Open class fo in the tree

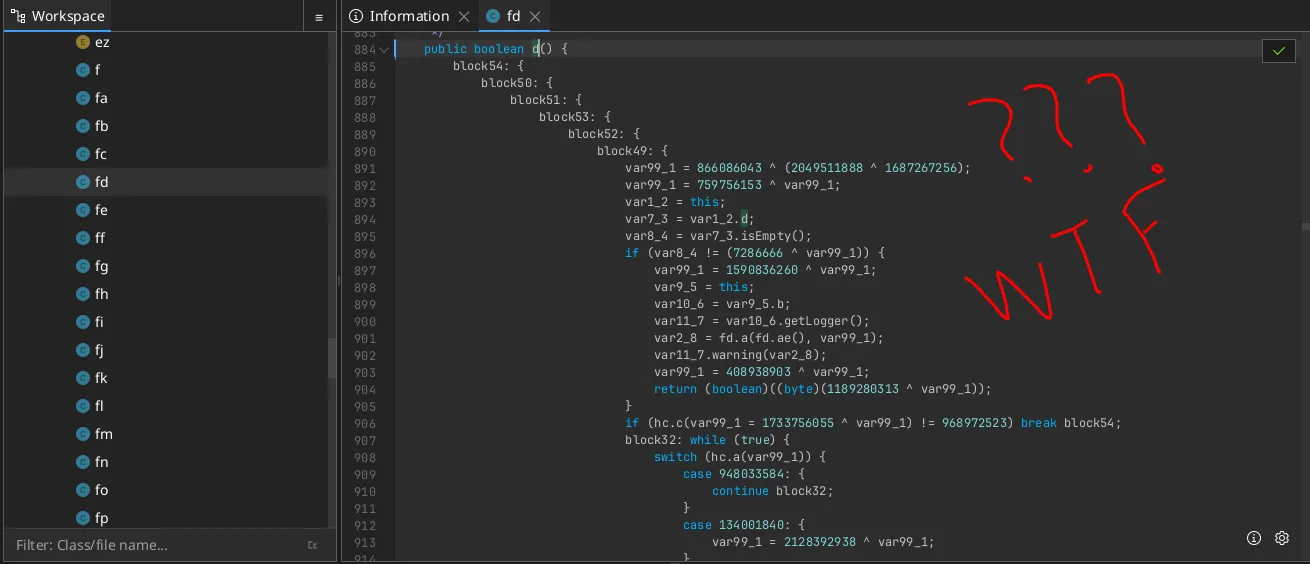coord(101,490)
